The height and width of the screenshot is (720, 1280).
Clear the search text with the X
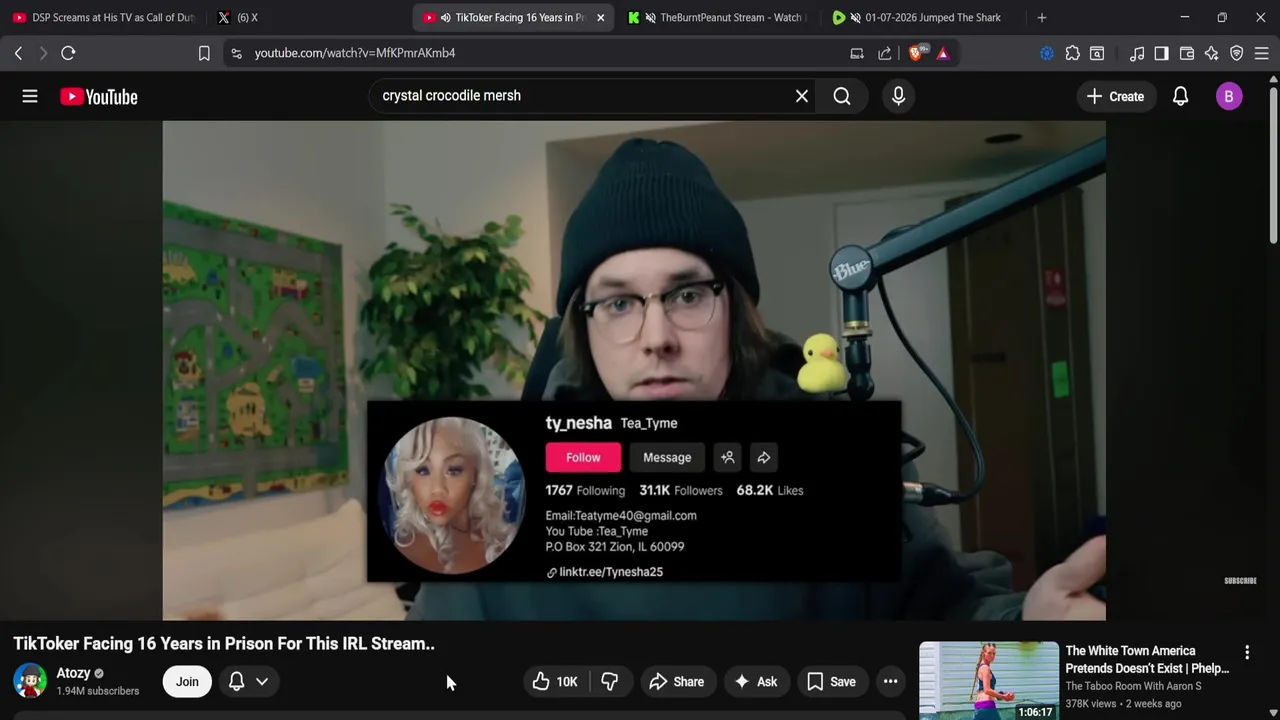[801, 96]
